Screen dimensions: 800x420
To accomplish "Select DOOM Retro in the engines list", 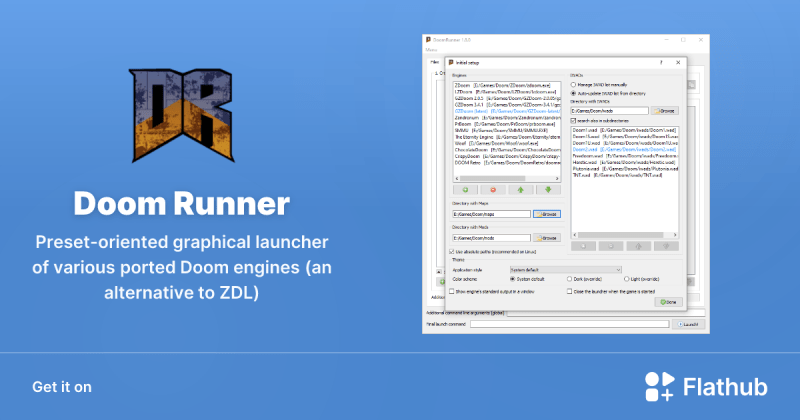I will (507, 163).
